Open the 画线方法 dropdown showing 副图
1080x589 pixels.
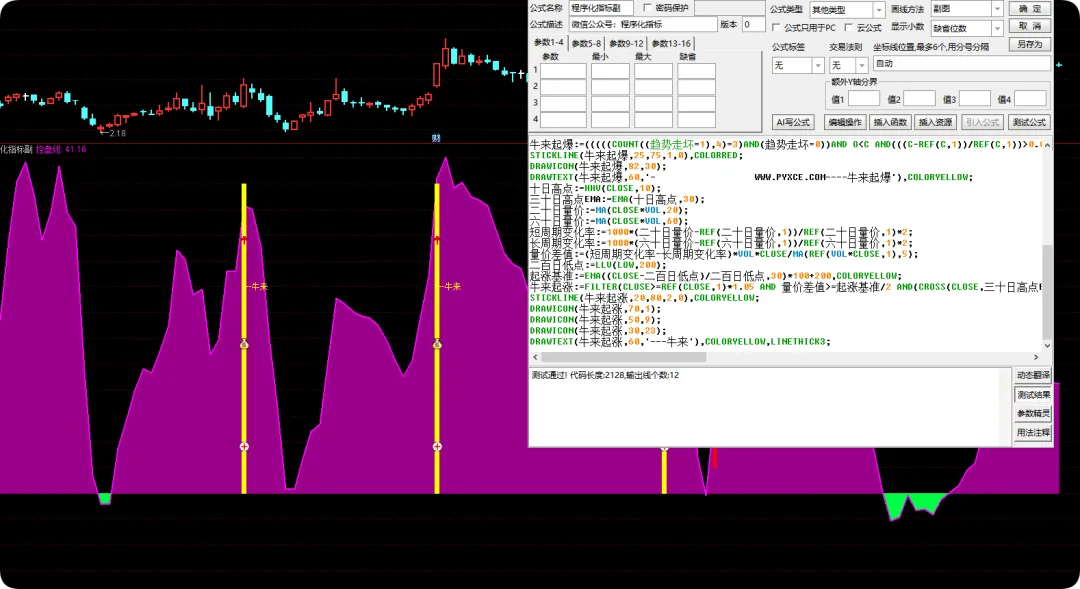click(x=997, y=9)
